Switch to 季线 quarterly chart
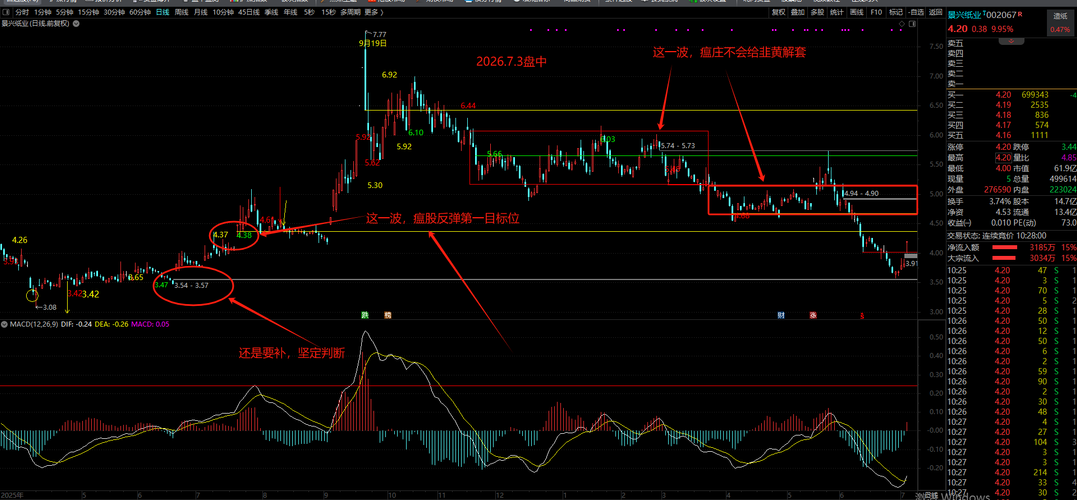The image size is (1077, 500). pos(271,12)
